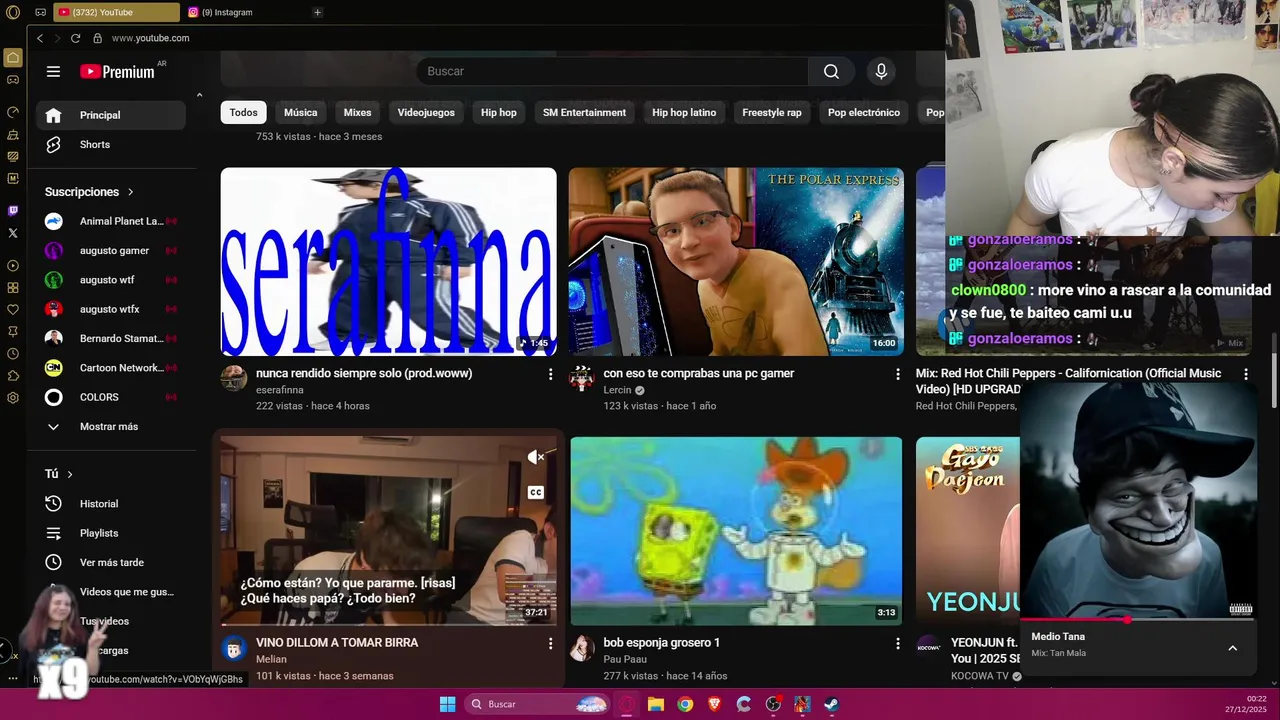Open options menu for nunca rendido video

(550, 374)
